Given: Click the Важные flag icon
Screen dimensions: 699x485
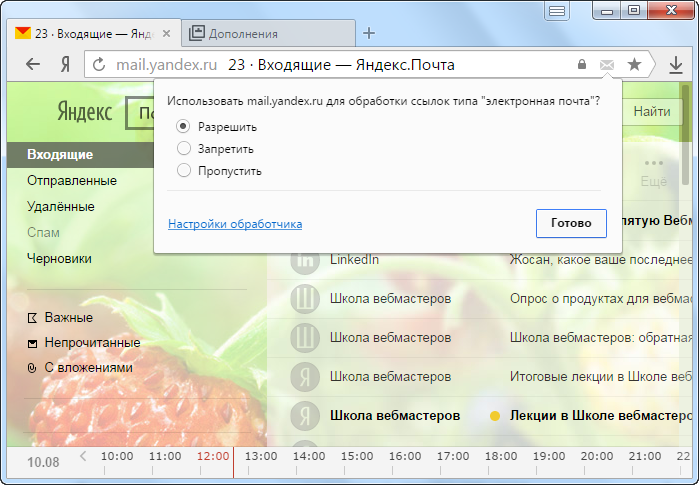Looking at the screenshot, I should tap(32, 318).
